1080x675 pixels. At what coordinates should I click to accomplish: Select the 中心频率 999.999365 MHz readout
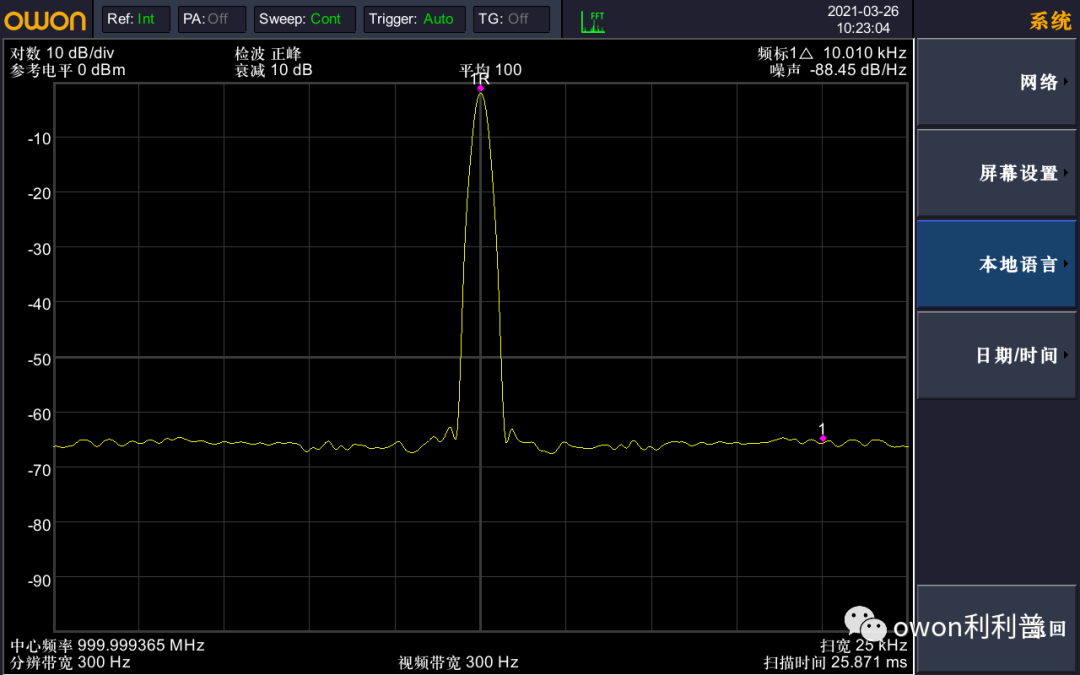click(x=107, y=645)
